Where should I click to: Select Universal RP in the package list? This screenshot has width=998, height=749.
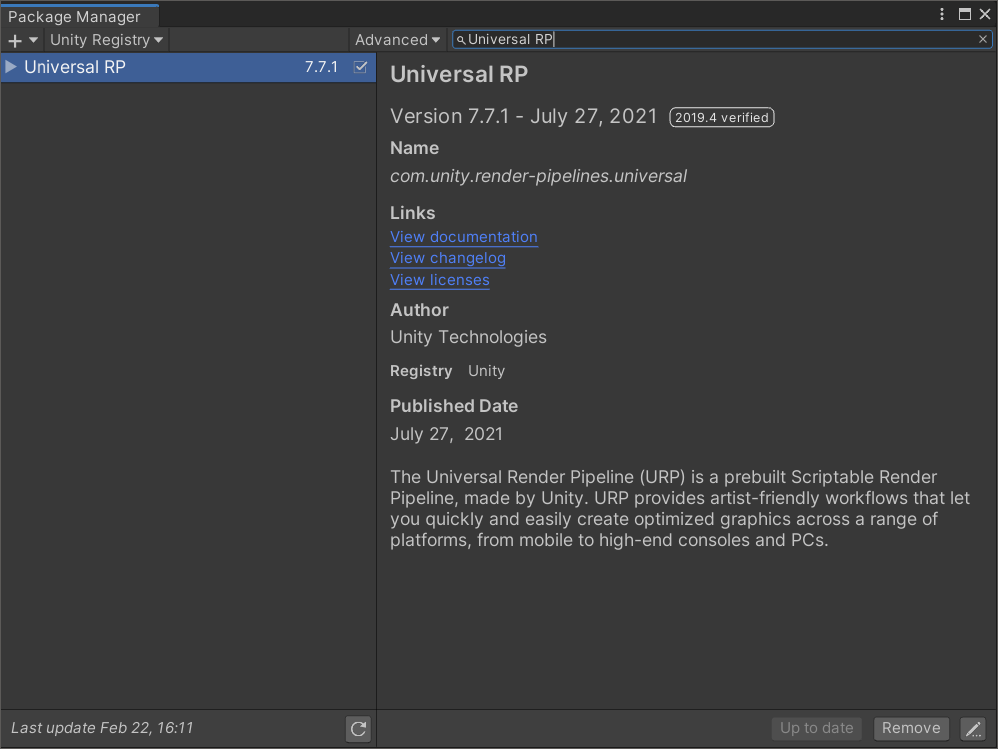pyautogui.click(x=150, y=66)
